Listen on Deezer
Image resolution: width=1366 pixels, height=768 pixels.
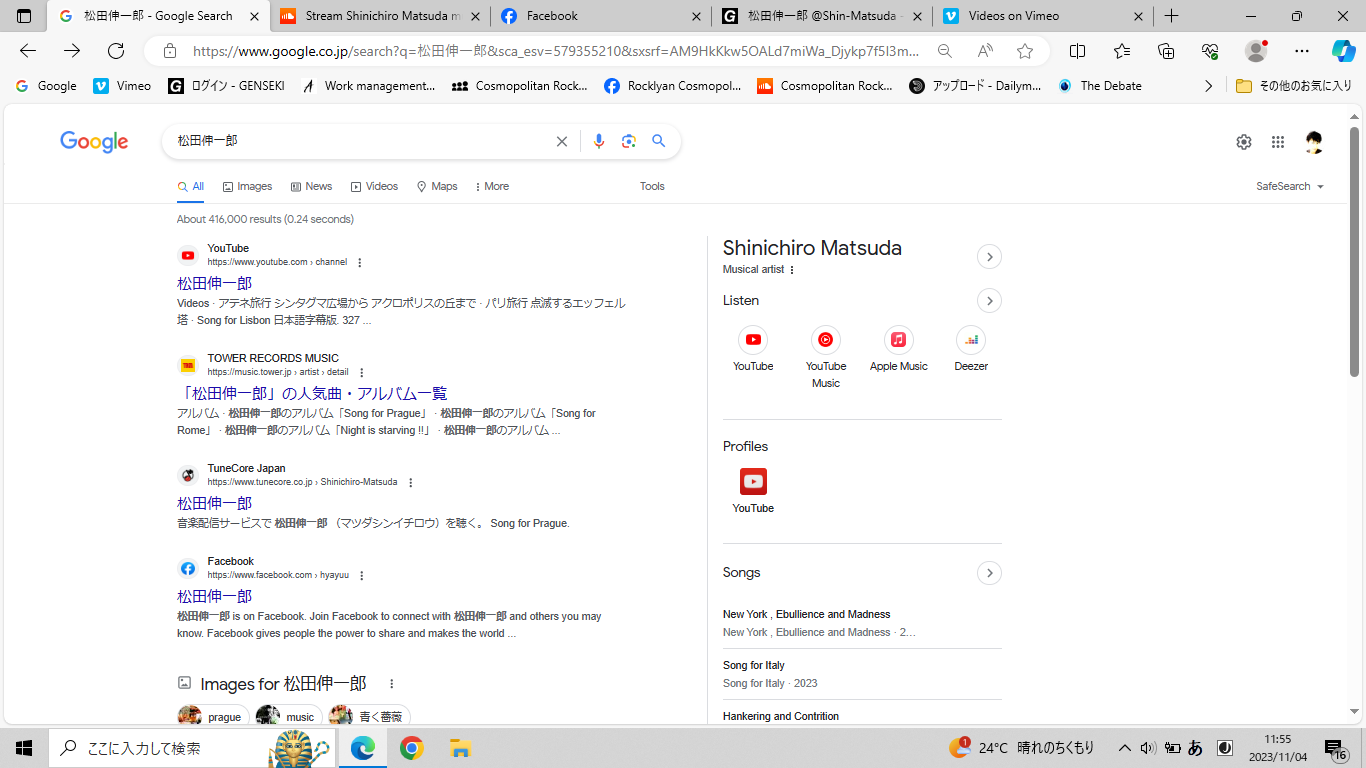click(971, 349)
